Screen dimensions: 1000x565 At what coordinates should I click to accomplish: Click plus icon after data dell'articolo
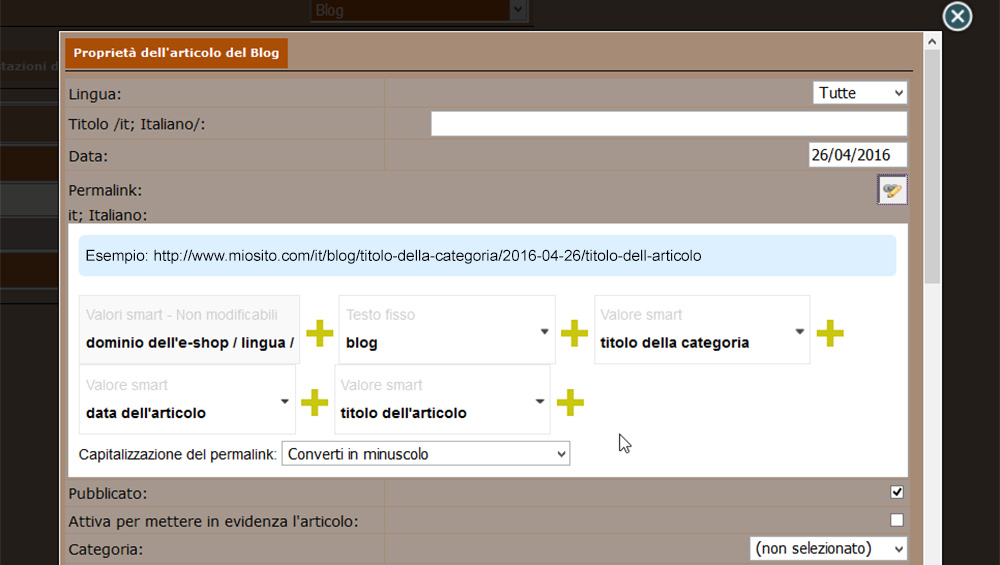point(314,402)
